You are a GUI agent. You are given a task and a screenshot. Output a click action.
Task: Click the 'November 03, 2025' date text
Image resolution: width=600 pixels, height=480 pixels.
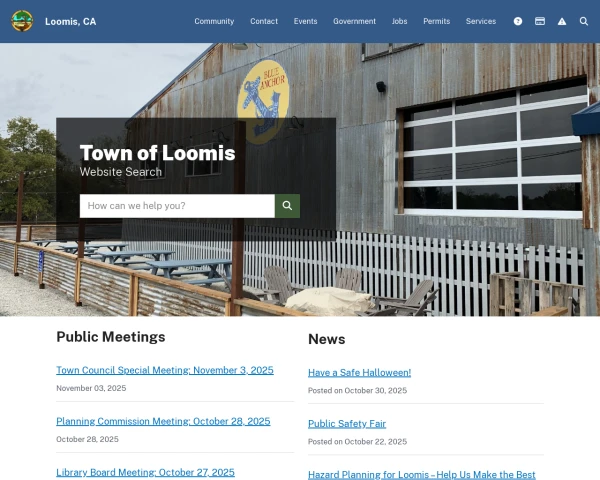(x=91, y=388)
